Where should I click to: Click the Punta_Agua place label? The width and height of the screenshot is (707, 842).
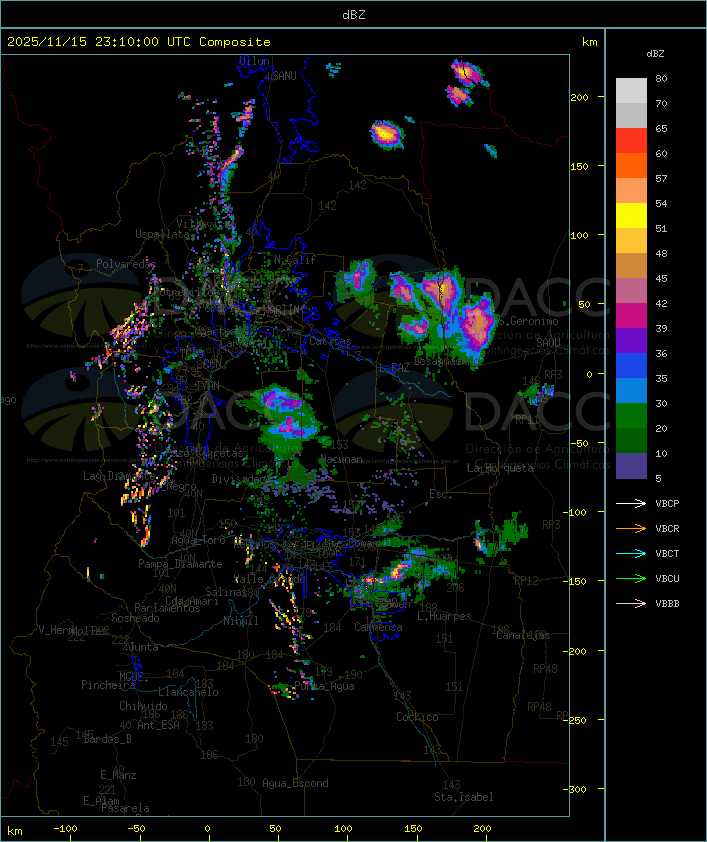(324, 686)
